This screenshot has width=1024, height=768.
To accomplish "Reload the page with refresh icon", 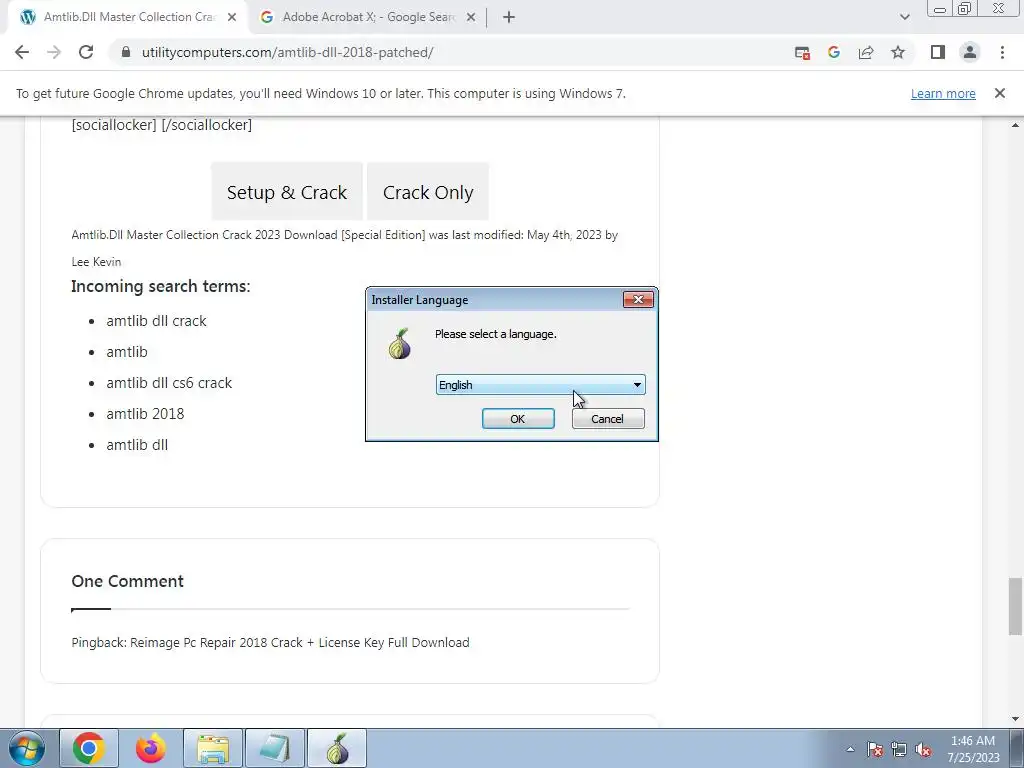I will point(86,52).
